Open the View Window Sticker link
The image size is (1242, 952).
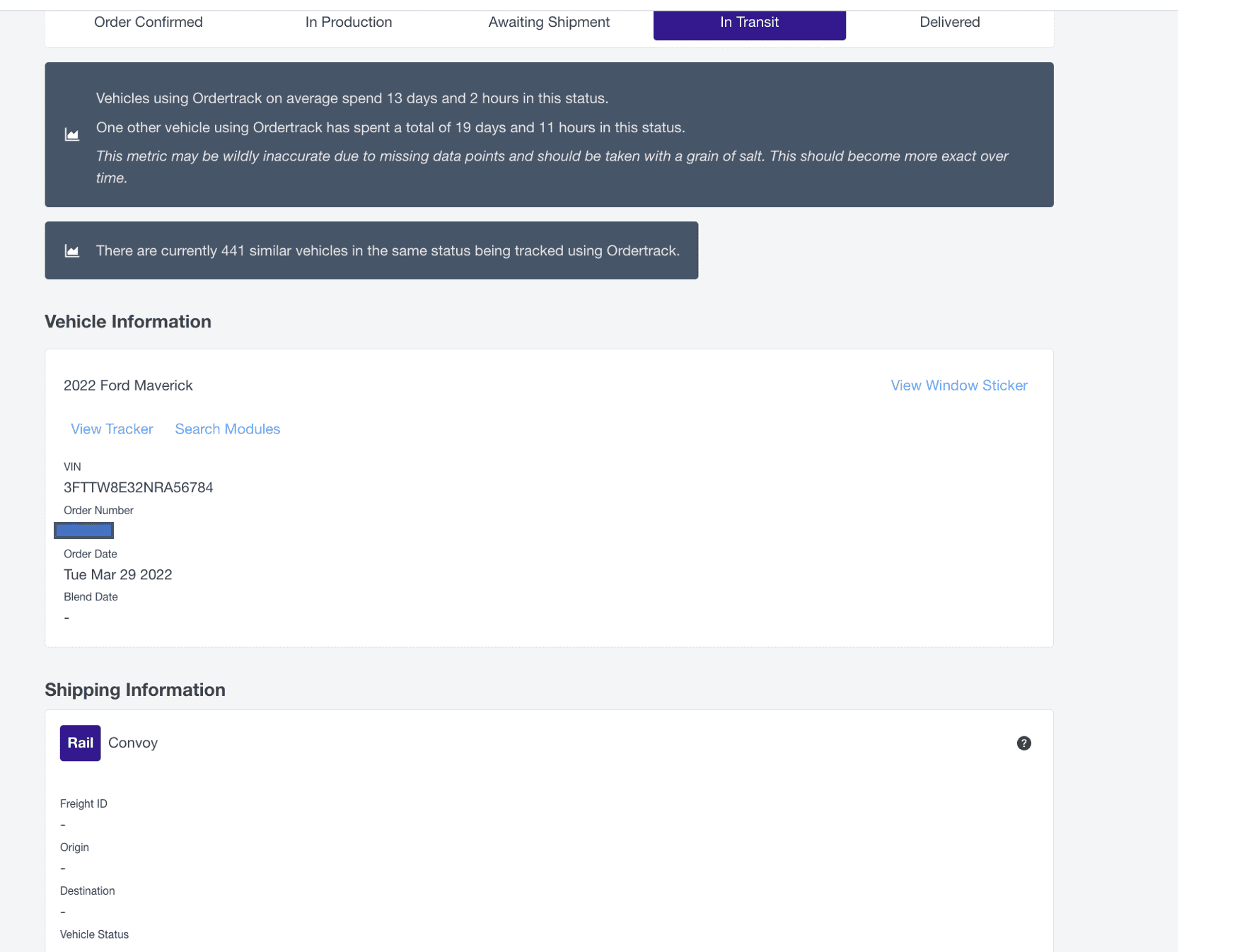pos(959,385)
